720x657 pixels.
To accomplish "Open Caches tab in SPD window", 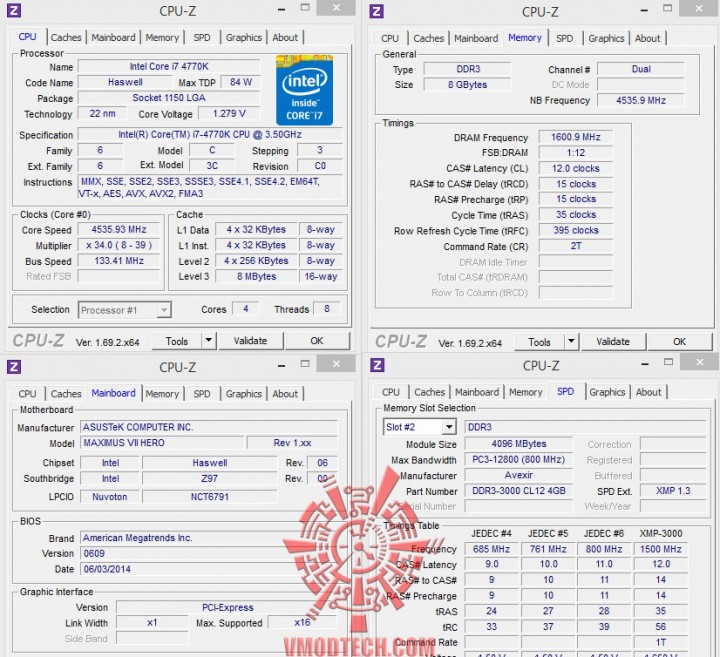I will (429, 393).
